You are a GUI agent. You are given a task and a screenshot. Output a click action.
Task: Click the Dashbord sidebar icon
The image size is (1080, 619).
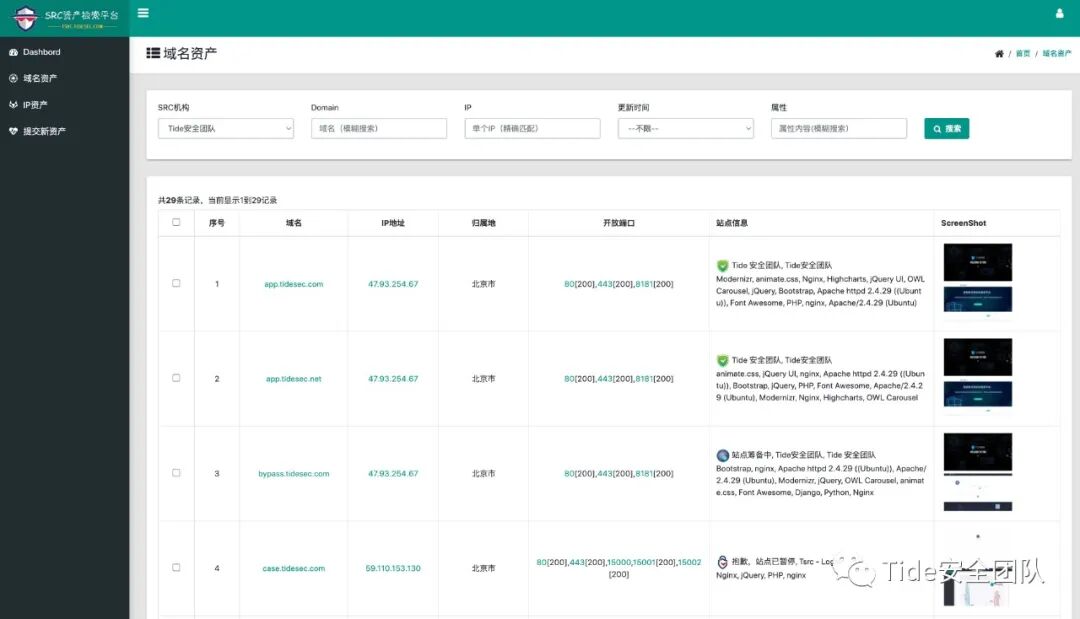pos(13,52)
